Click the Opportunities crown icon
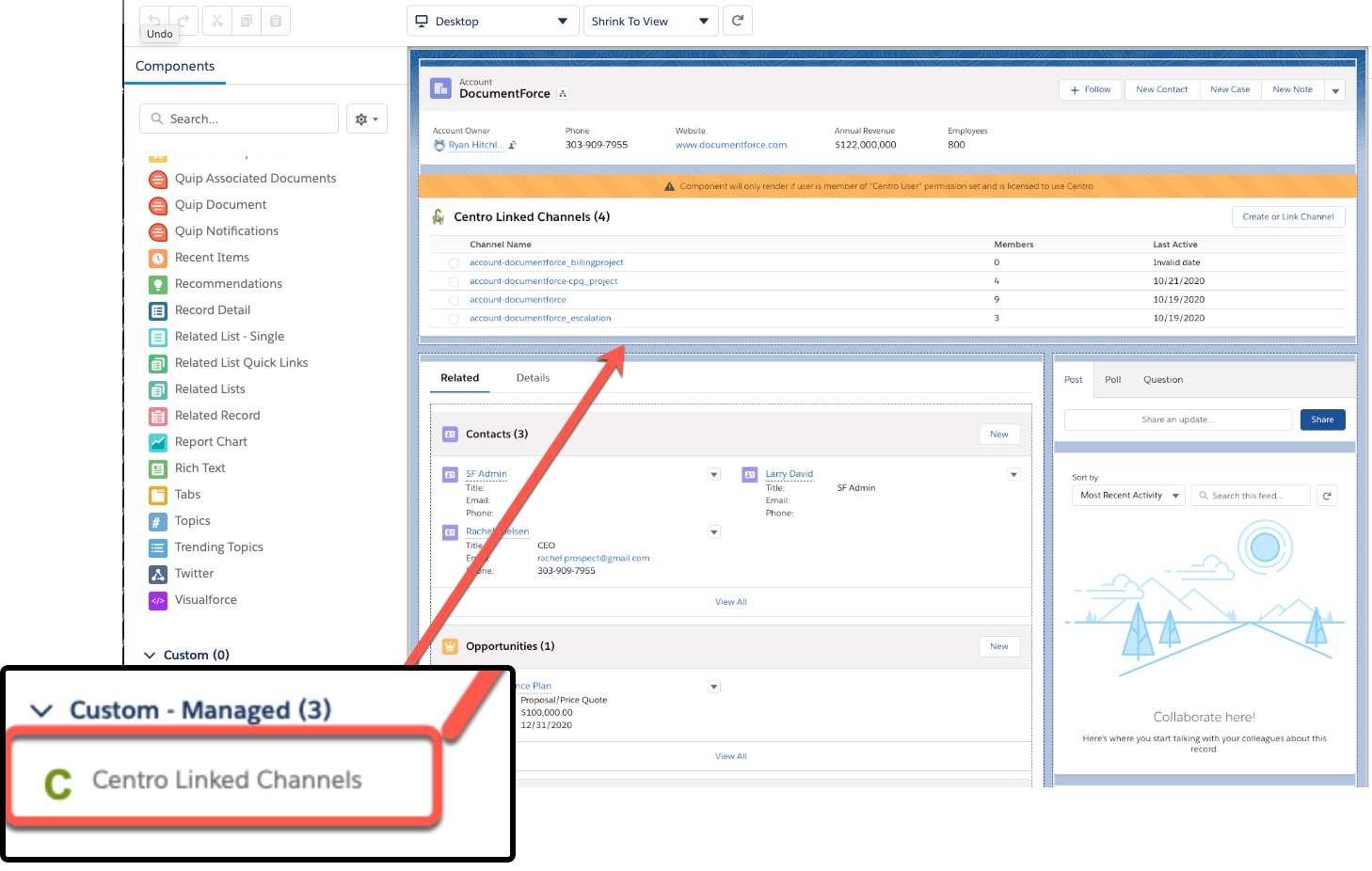This screenshot has height=871, width=1372. (450, 646)
